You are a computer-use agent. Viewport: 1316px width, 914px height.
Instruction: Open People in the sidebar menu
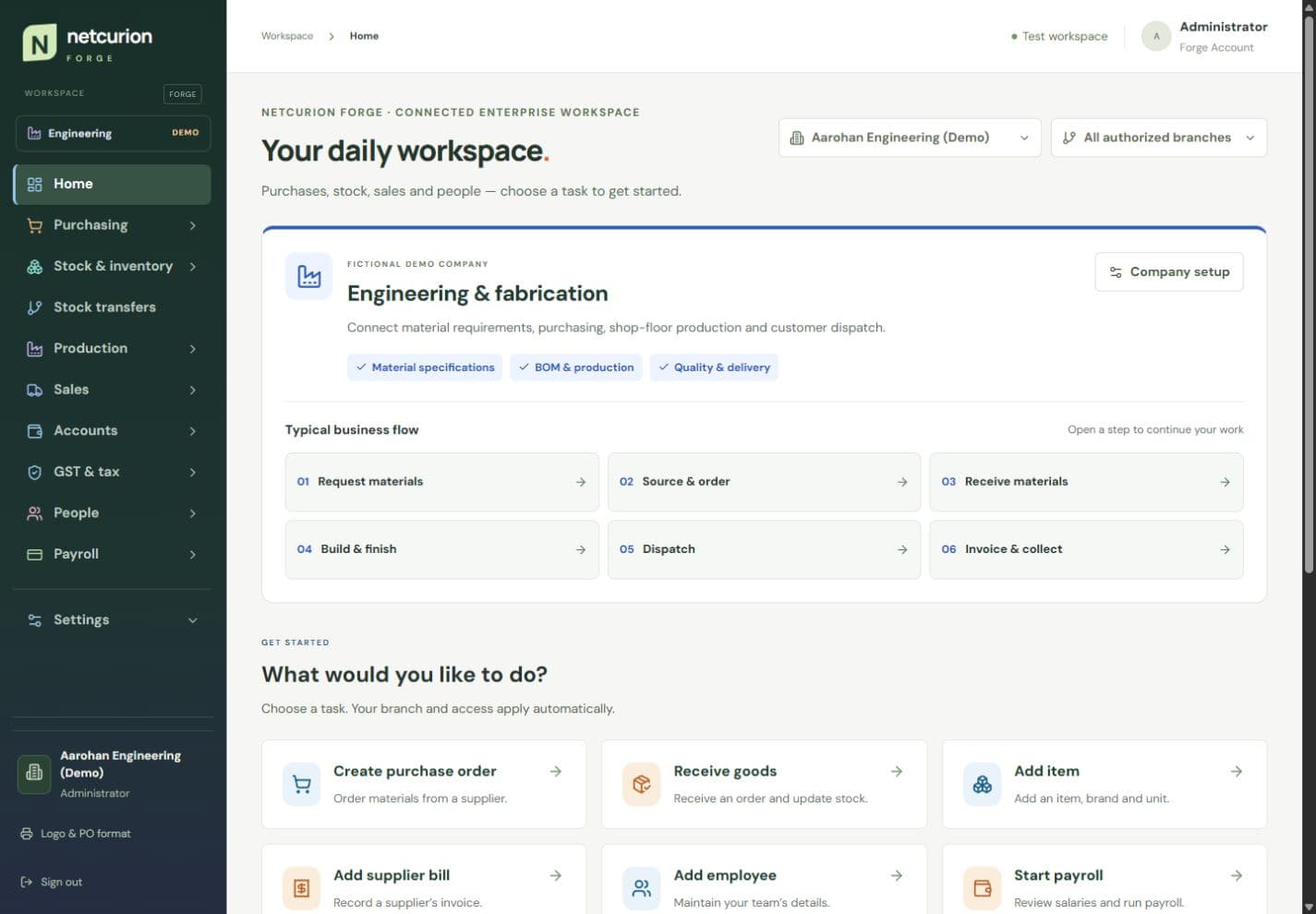(112, 512)
